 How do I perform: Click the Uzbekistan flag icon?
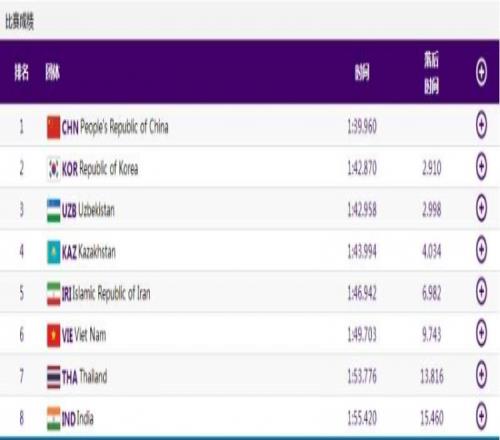pos(53,210)
